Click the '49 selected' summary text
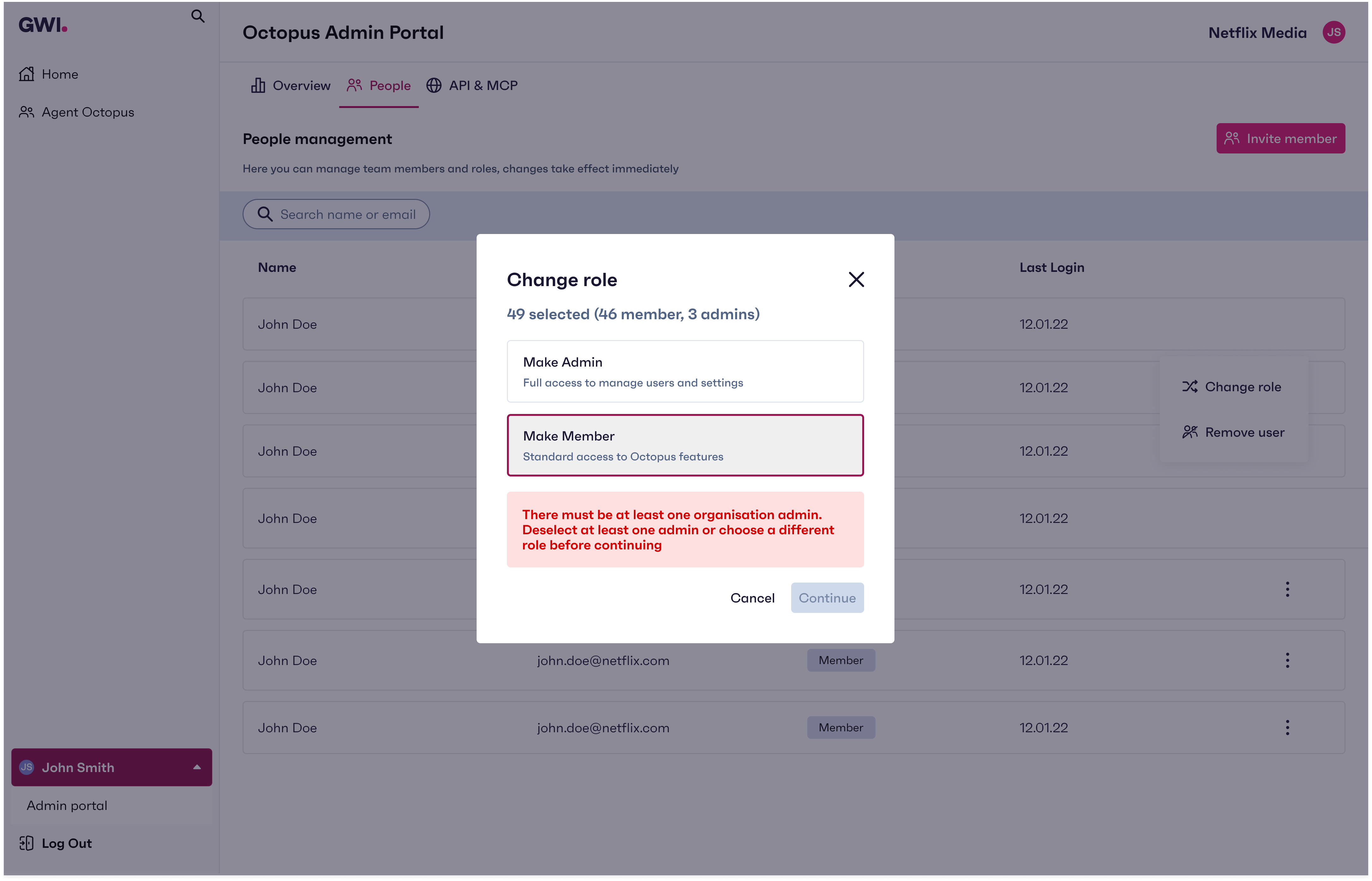1372x881 pixels. [633, 315]
